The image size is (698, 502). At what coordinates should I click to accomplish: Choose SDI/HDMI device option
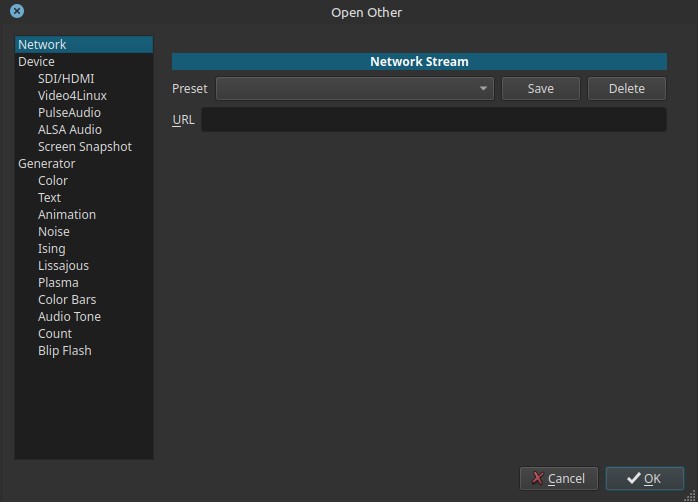(66, 79)
